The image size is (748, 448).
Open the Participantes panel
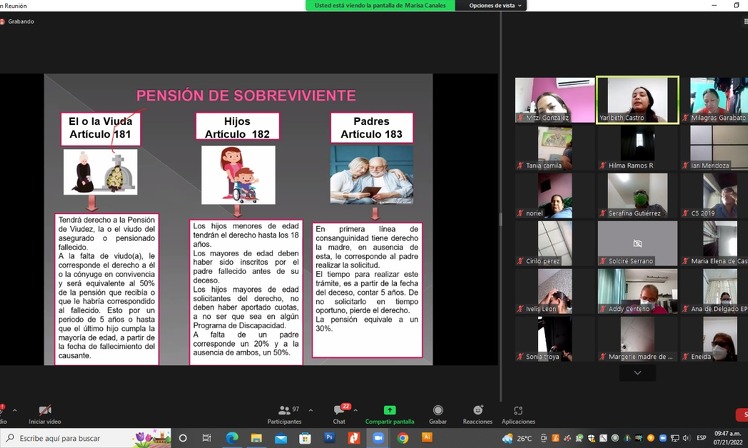(x=284, y=414)
